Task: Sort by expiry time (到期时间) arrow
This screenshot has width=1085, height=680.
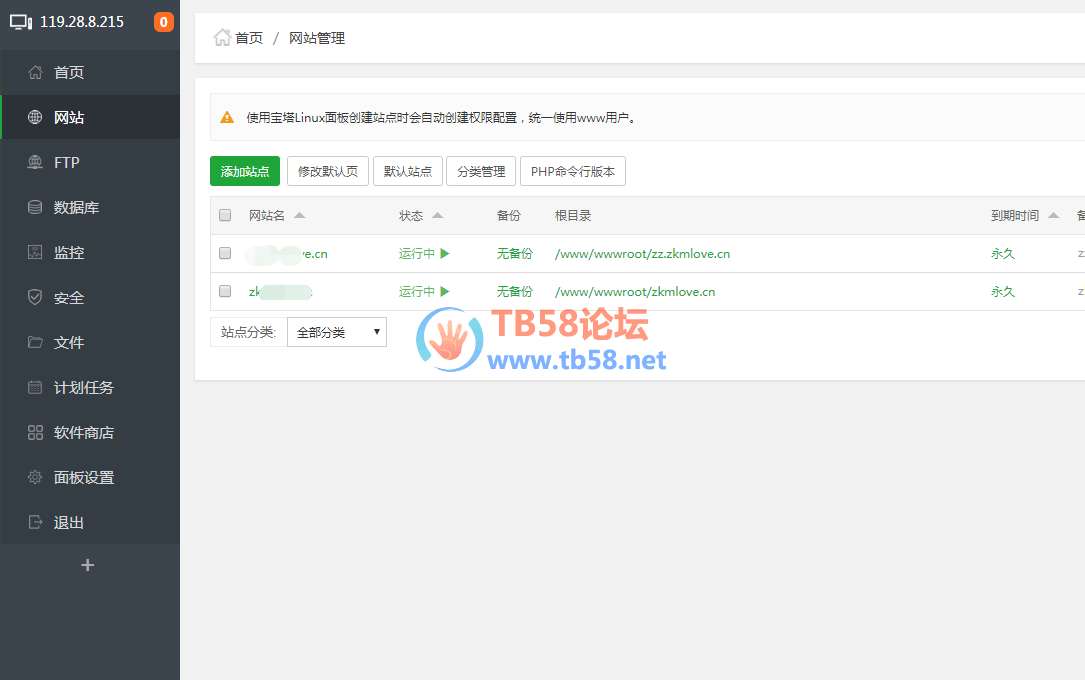Action: (x=1053, y=215)
